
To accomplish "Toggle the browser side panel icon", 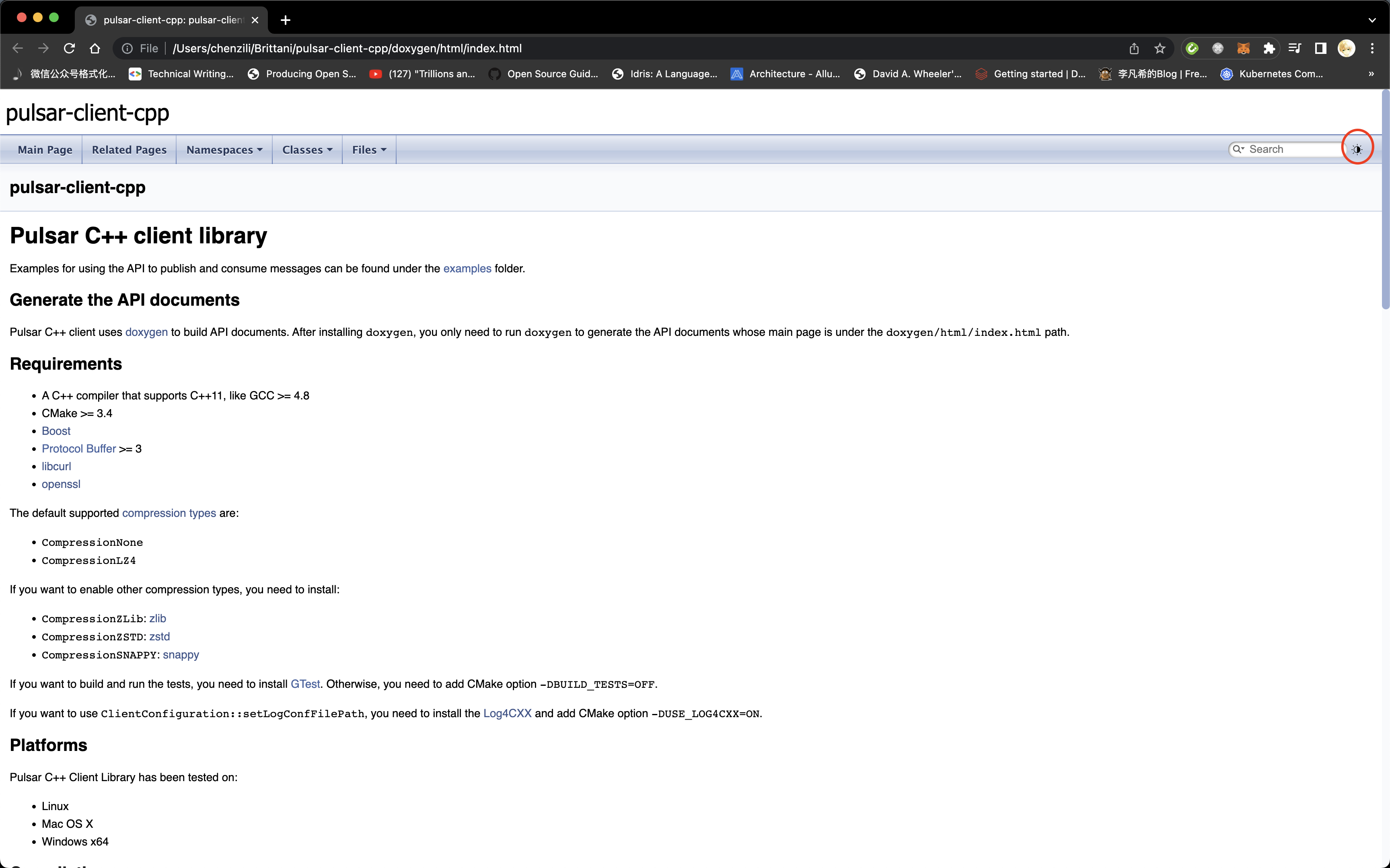I will 1320,48.
